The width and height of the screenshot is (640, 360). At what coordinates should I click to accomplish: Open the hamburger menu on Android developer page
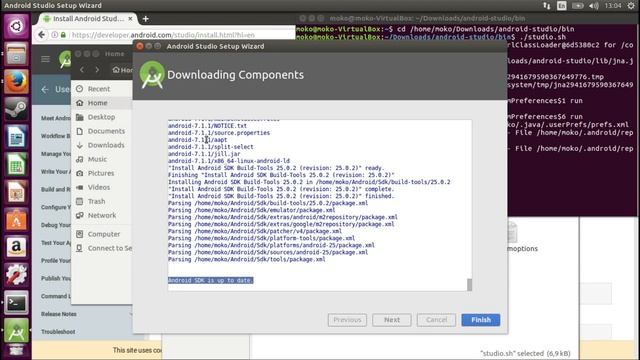(45, 59)
